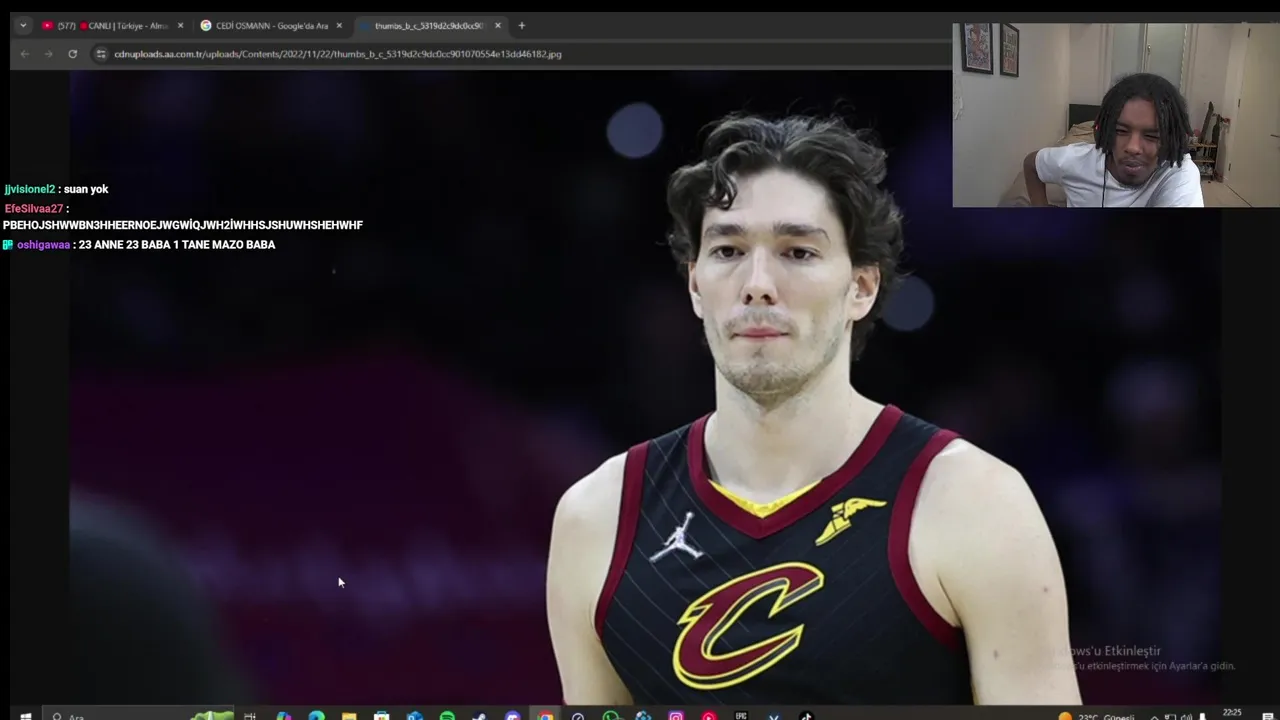Click the basketball player image in the page
The height and width of the screenshot is (720, 1280).
click(645, 390)
